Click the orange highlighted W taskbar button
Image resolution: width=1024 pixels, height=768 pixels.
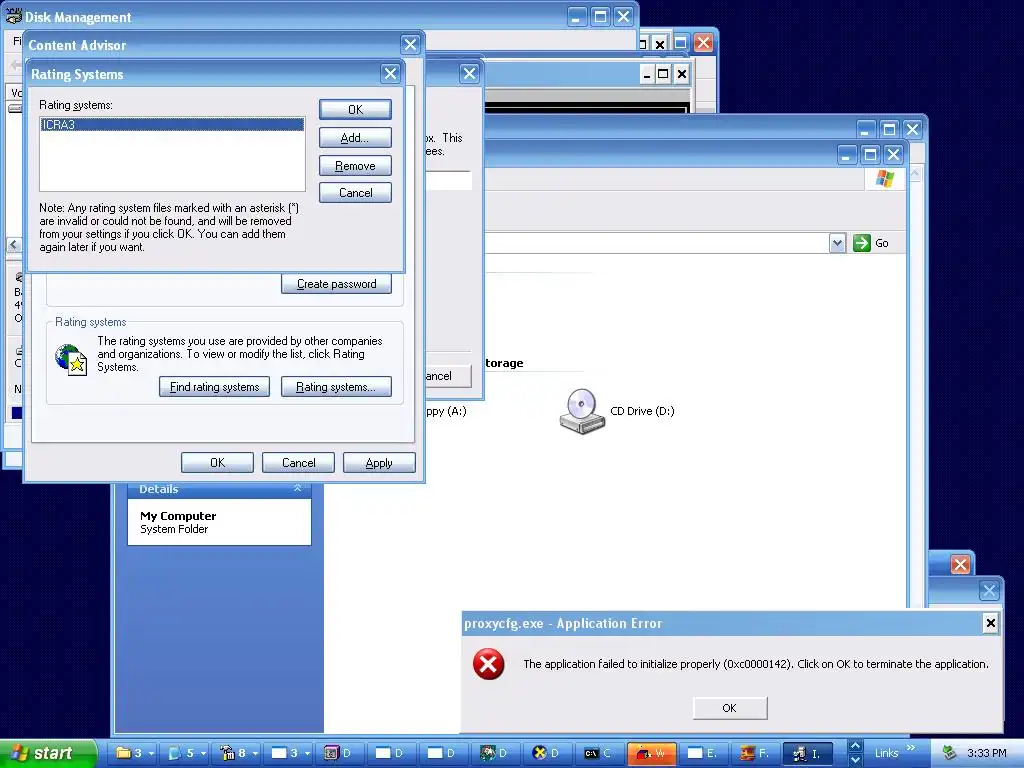(650, 753)
